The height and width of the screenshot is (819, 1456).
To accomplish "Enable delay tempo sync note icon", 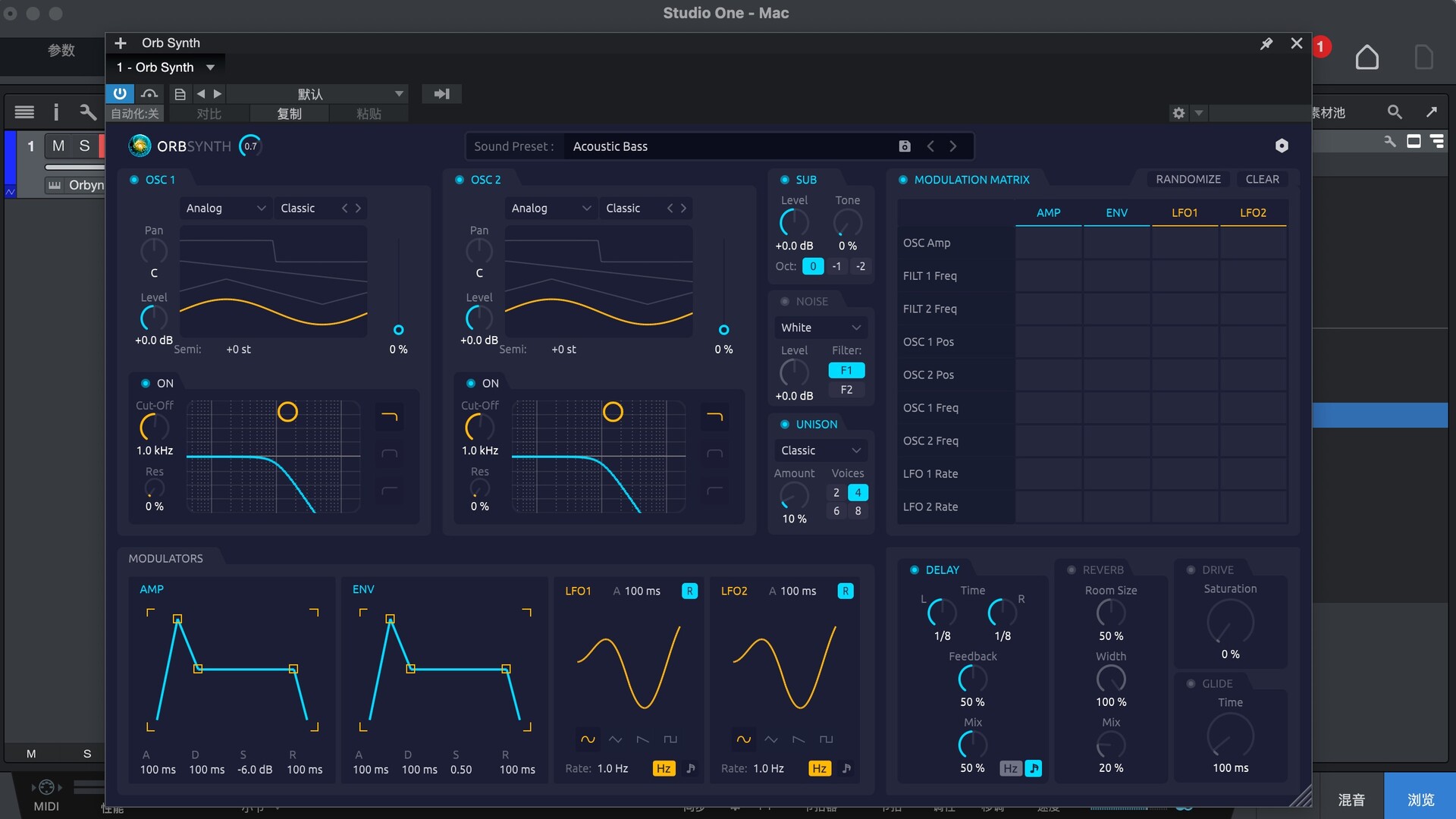I will pyautogui.click(x=1033, y=768).
